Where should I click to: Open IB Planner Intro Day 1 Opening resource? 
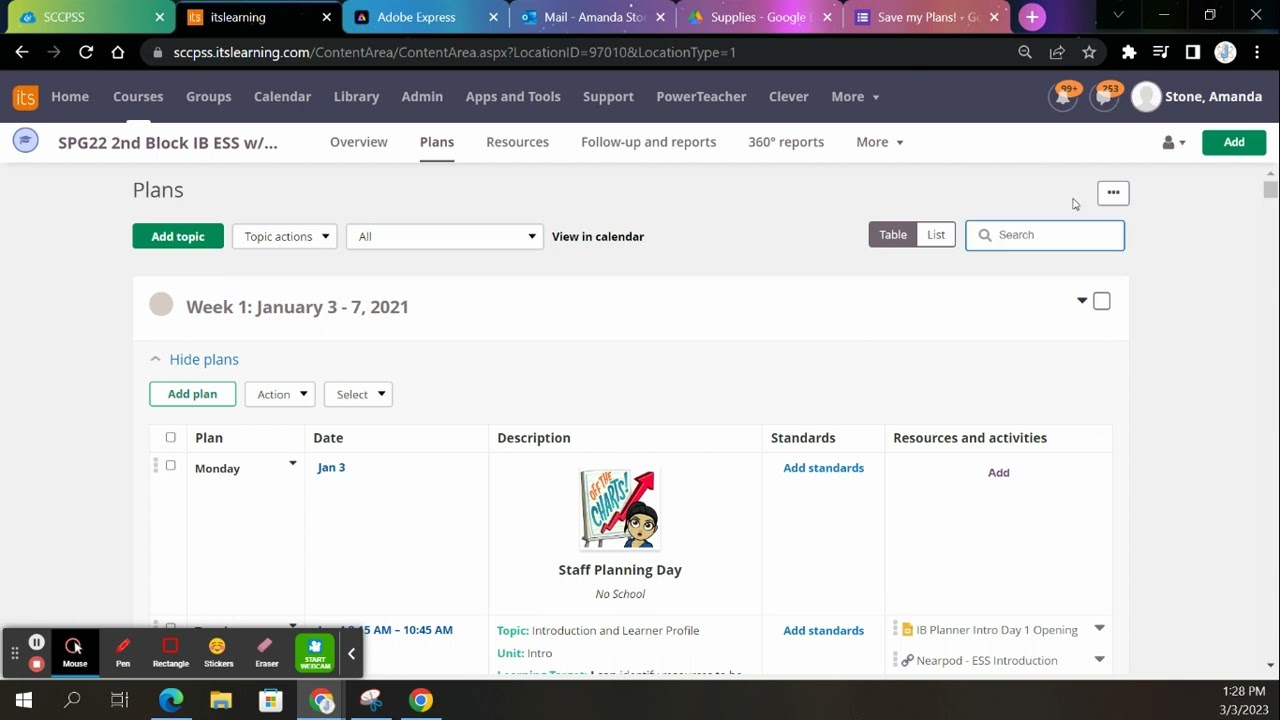click(x=996, y=630)
